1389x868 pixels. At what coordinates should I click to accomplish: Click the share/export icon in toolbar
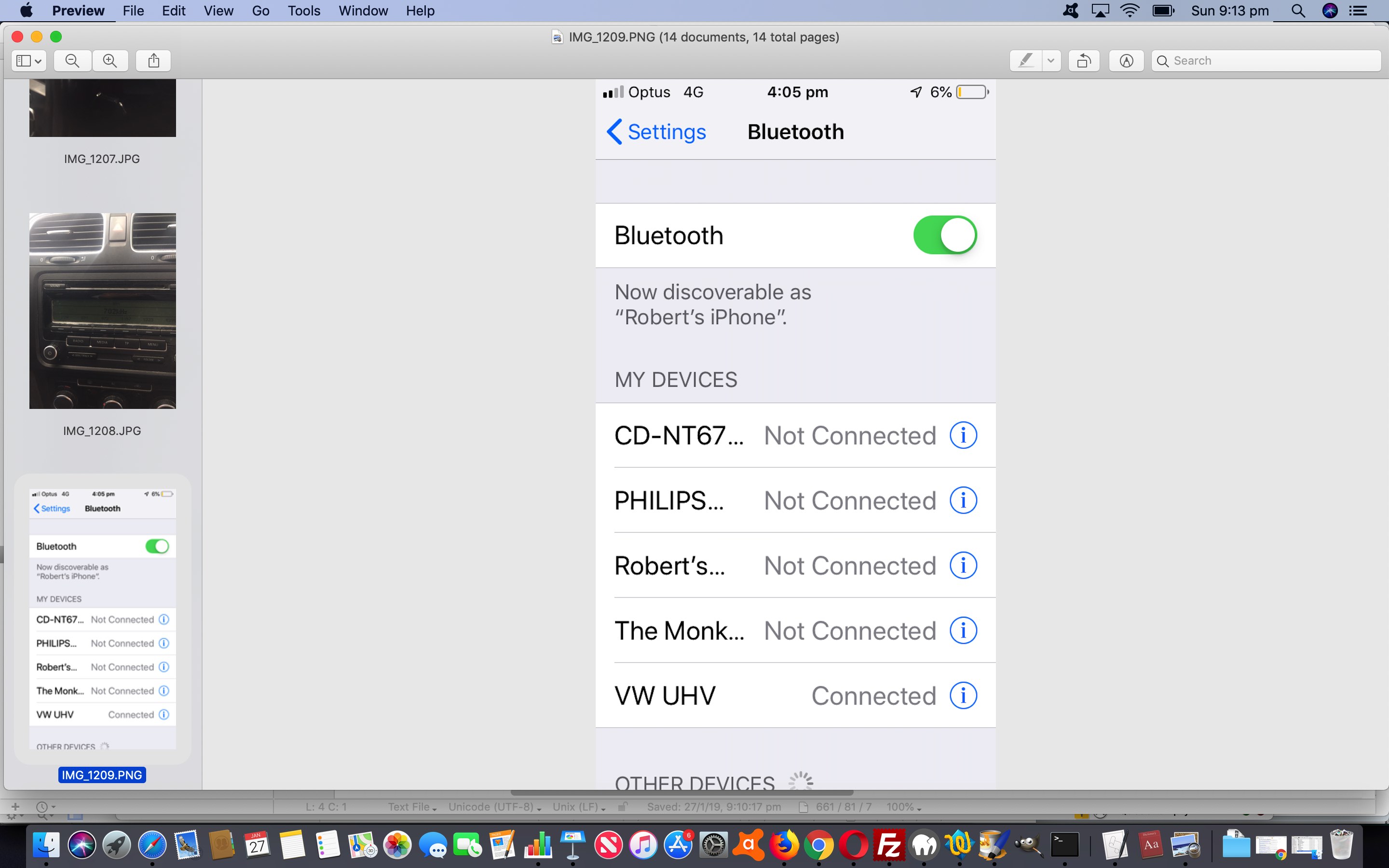coord(154,60)
